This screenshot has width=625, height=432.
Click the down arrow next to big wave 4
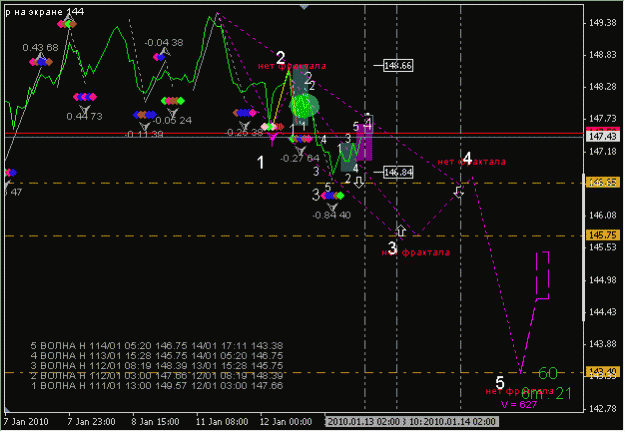coord(459,192)
